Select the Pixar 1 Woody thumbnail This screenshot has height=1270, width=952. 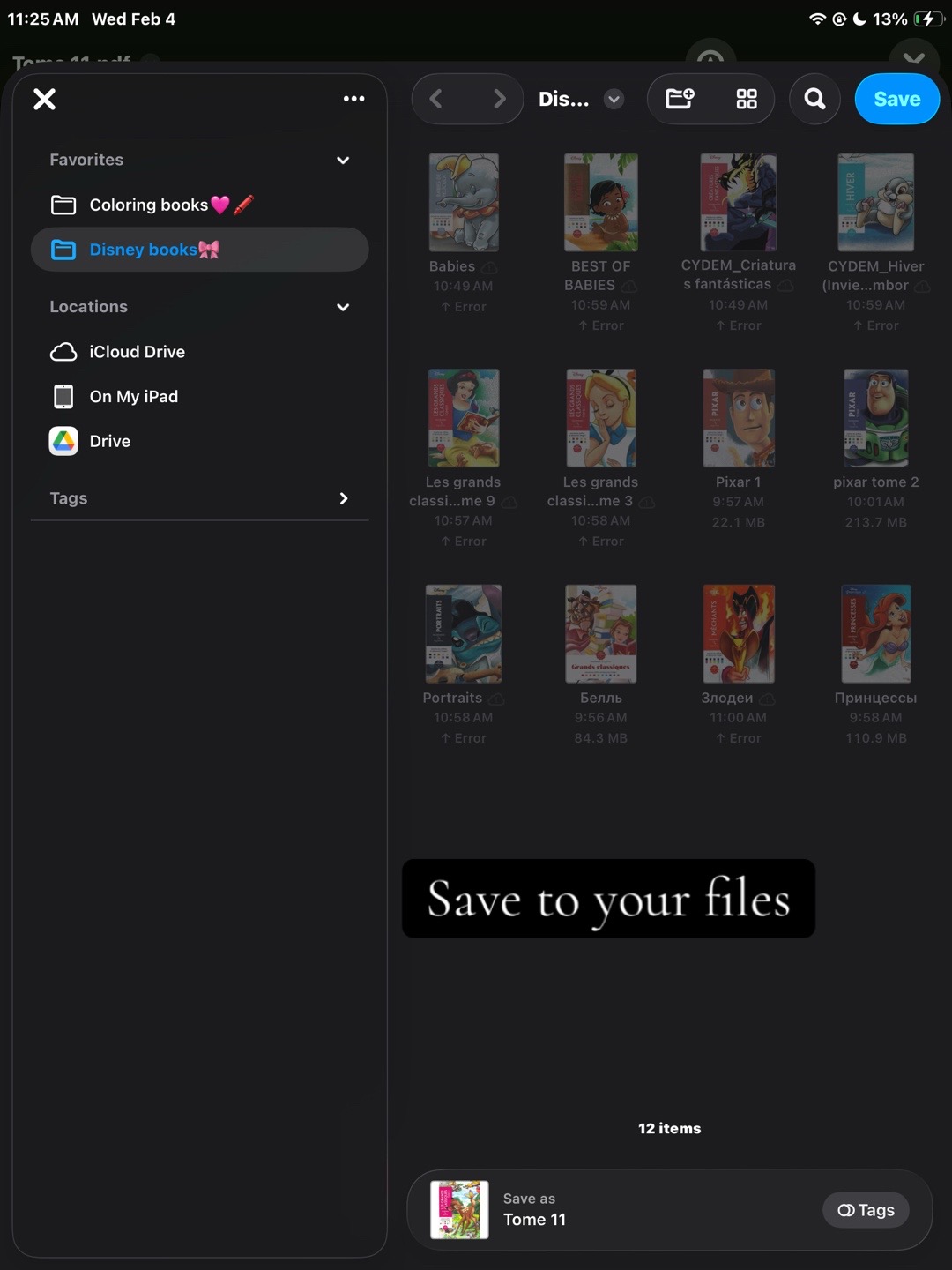tap(739, 418)
